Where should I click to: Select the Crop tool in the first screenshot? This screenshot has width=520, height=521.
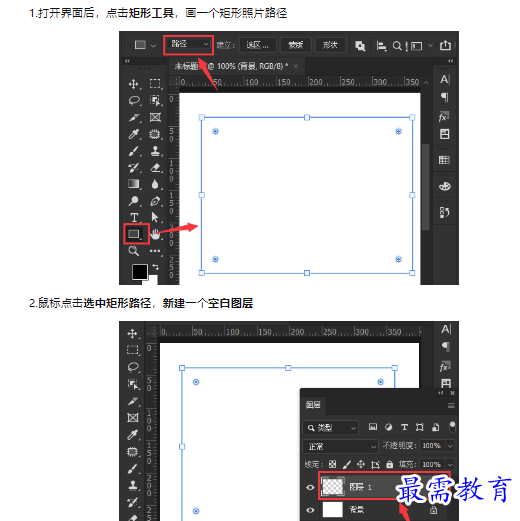tap(134, 118)
